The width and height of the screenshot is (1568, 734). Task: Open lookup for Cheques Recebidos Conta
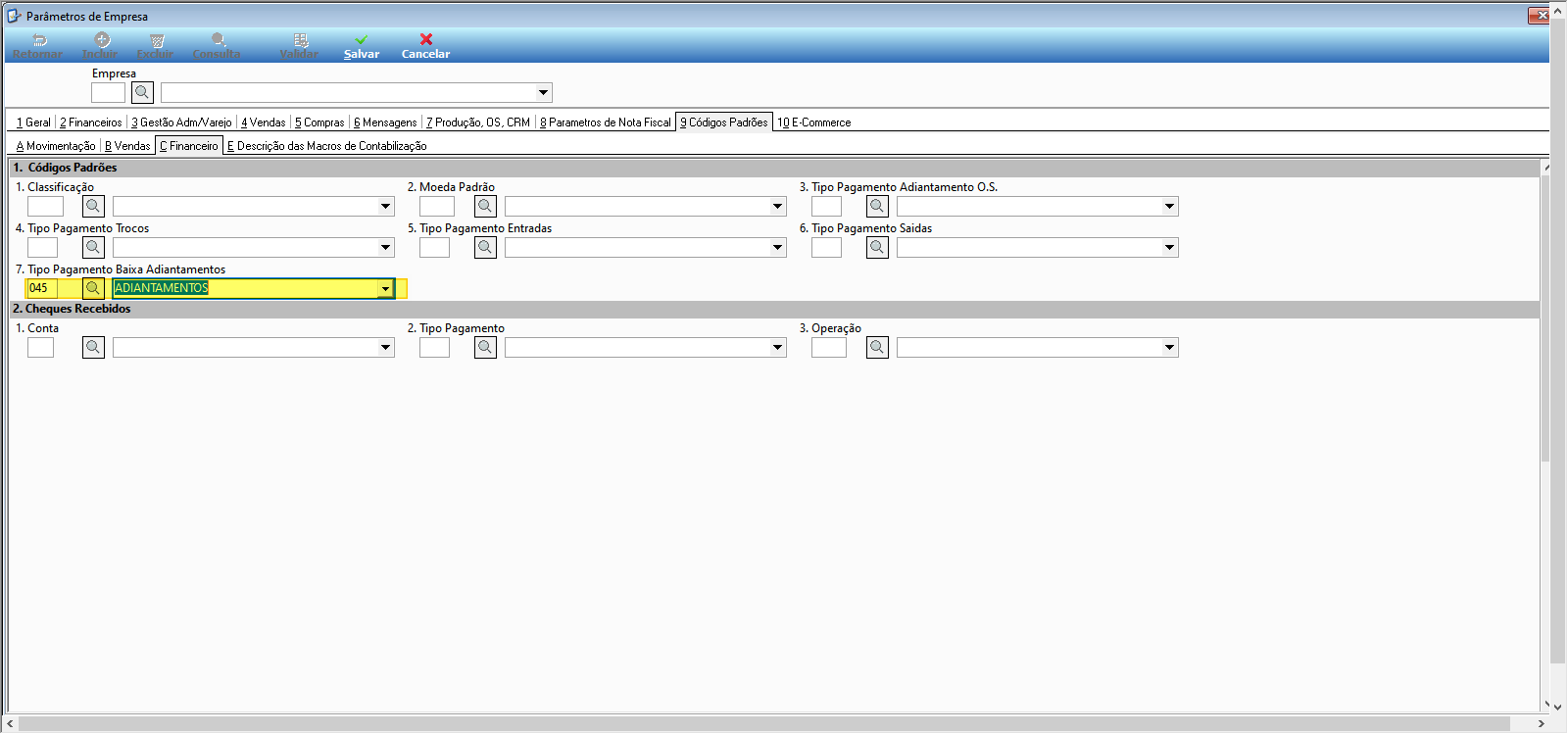point(93,347)
